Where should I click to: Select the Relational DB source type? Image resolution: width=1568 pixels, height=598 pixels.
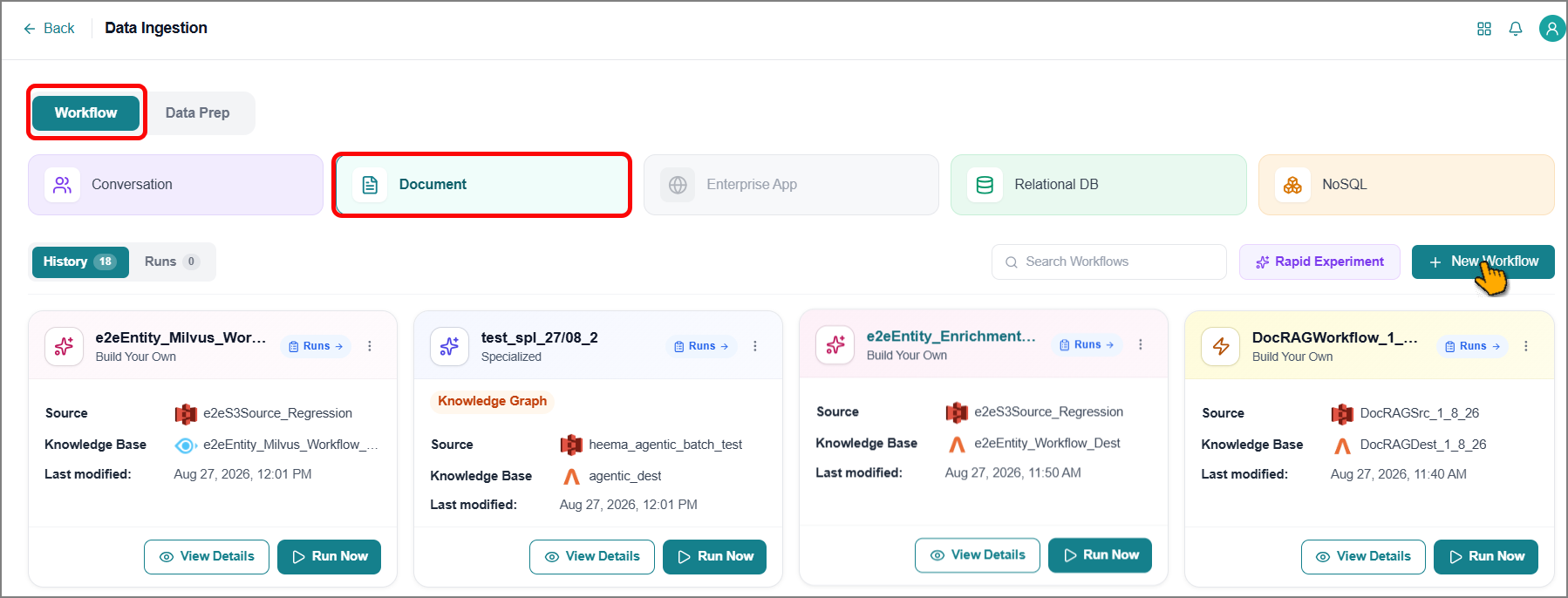pyautogui.click(x=1099, y=185)
